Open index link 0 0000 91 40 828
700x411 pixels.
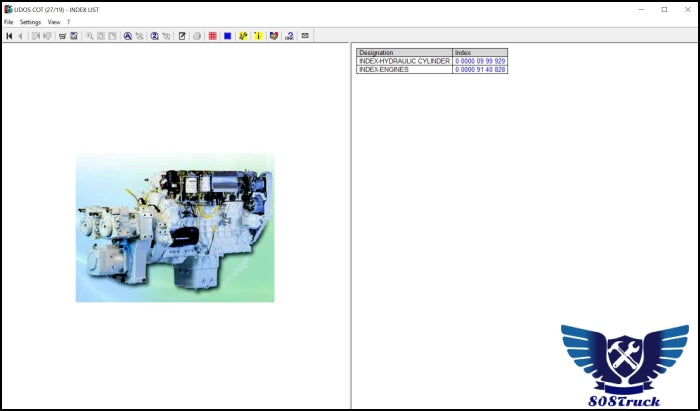(x=480, y=70)
